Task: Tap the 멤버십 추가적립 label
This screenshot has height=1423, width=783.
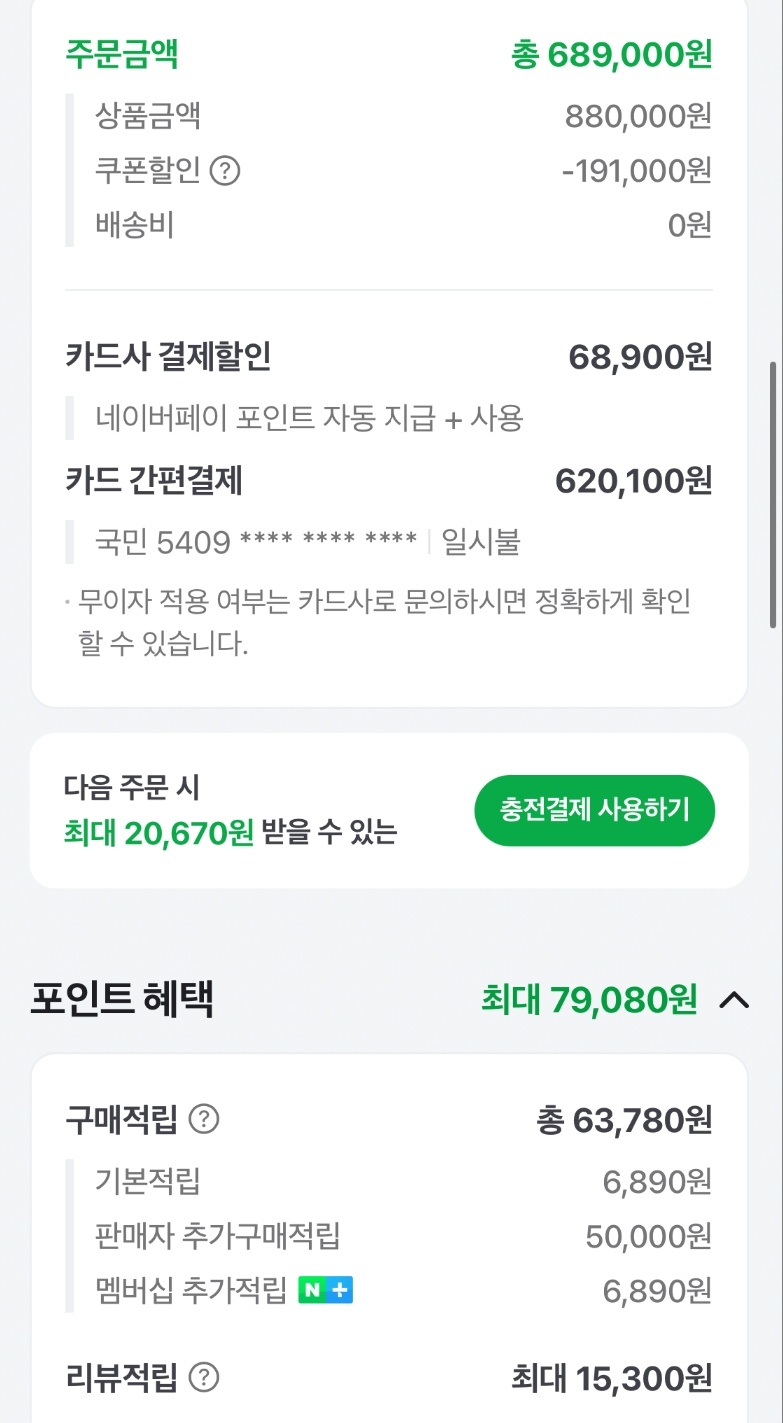Action: [x=191, y=1290]
